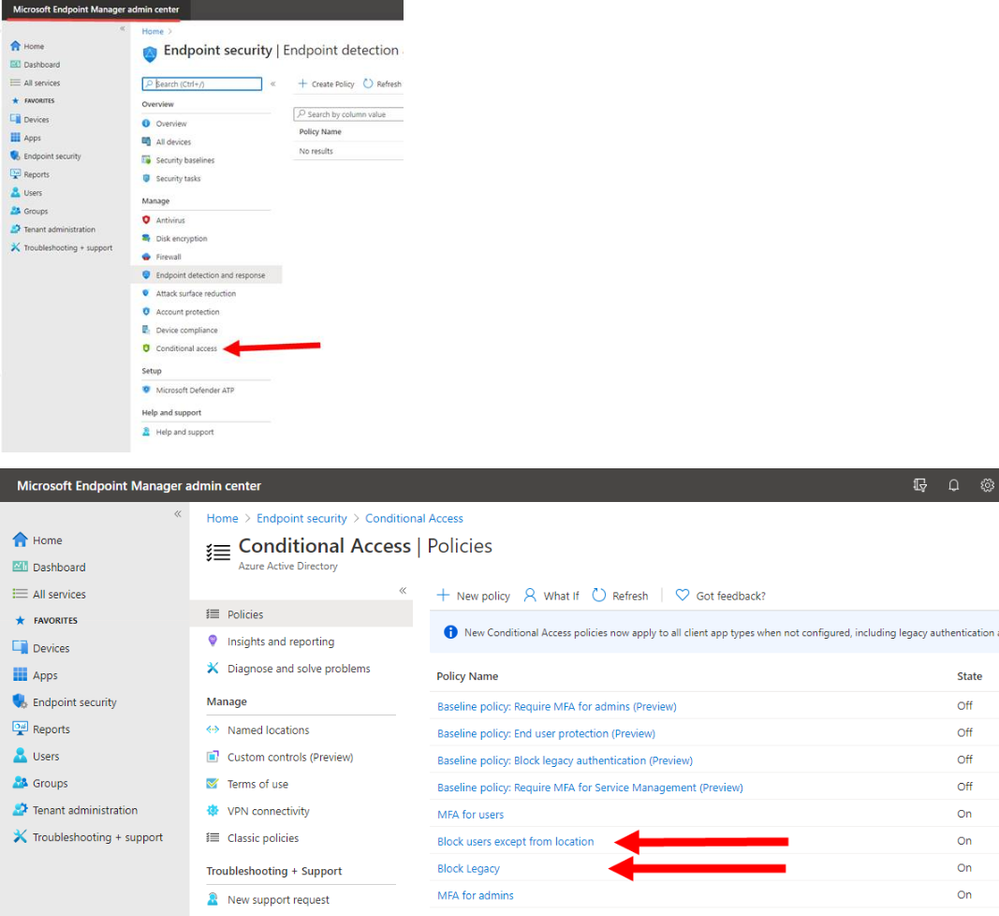This screenshot has width=999, height=916.
Task: Click the Conditional Access breadcrumb link
Action: coord(414,519)
